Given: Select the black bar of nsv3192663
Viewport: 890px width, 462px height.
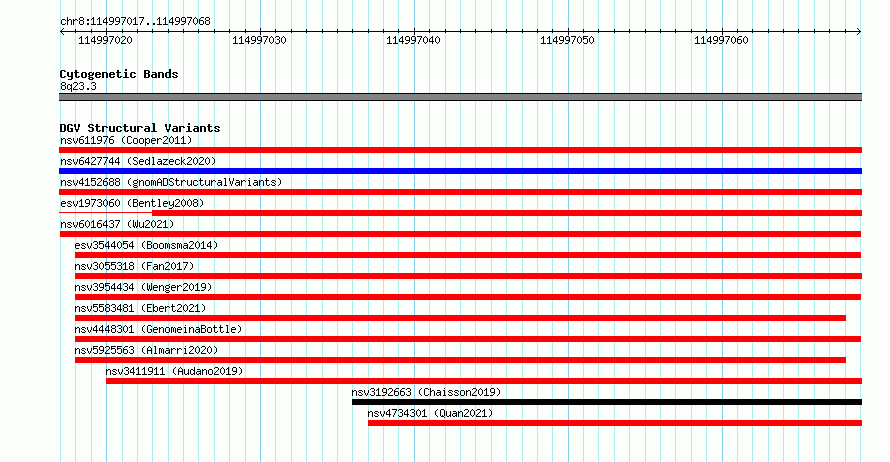Looking at the screenshot, I should pos(607,402).
